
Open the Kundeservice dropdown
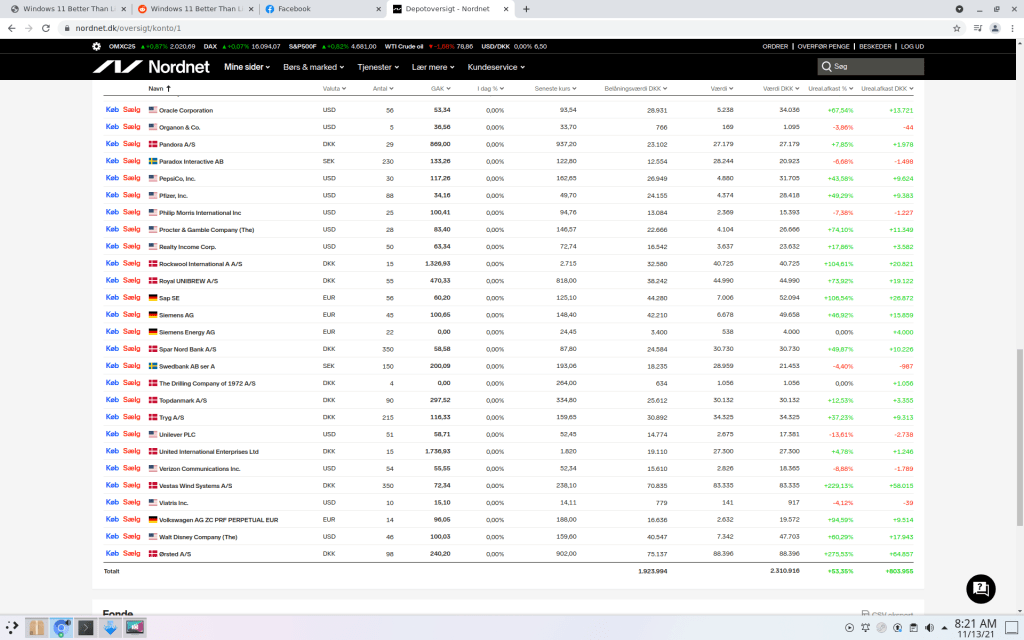[x=496, y=67]
